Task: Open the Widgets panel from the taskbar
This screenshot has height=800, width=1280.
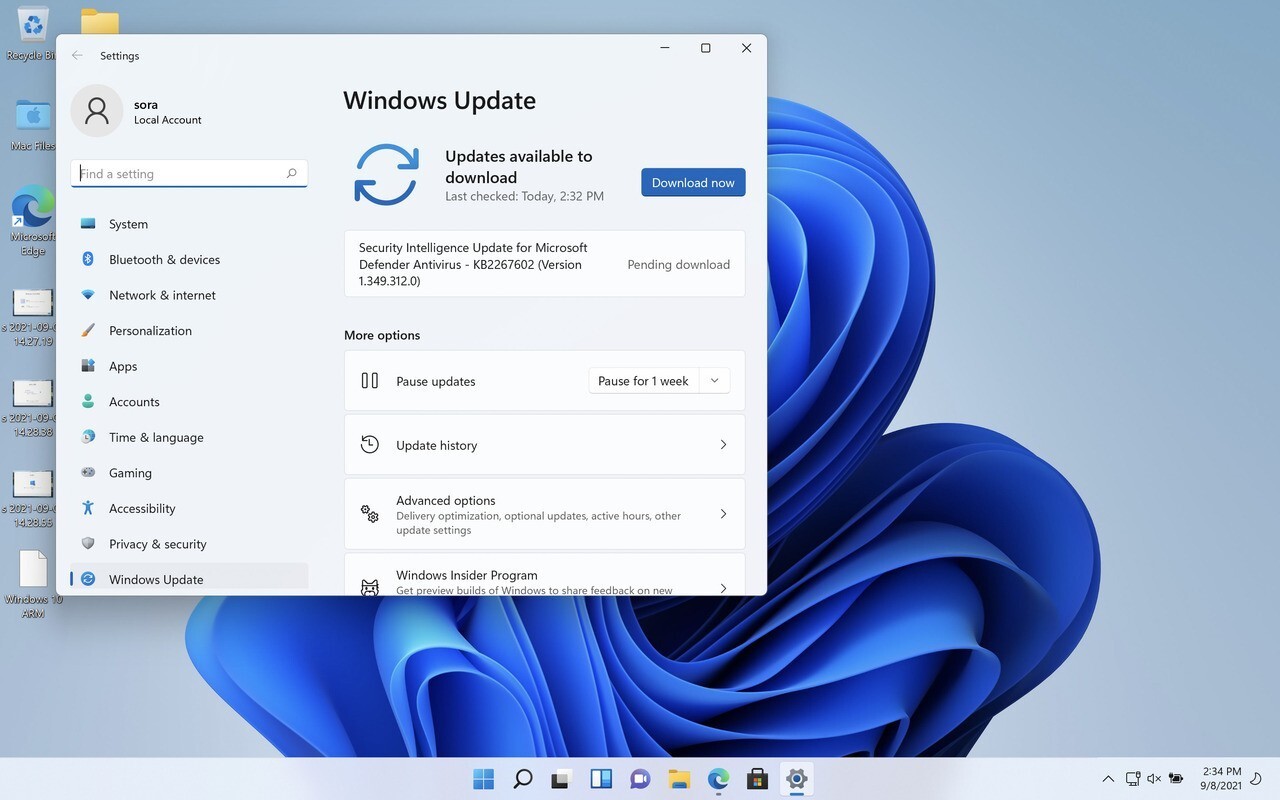Action: point(601,778)
